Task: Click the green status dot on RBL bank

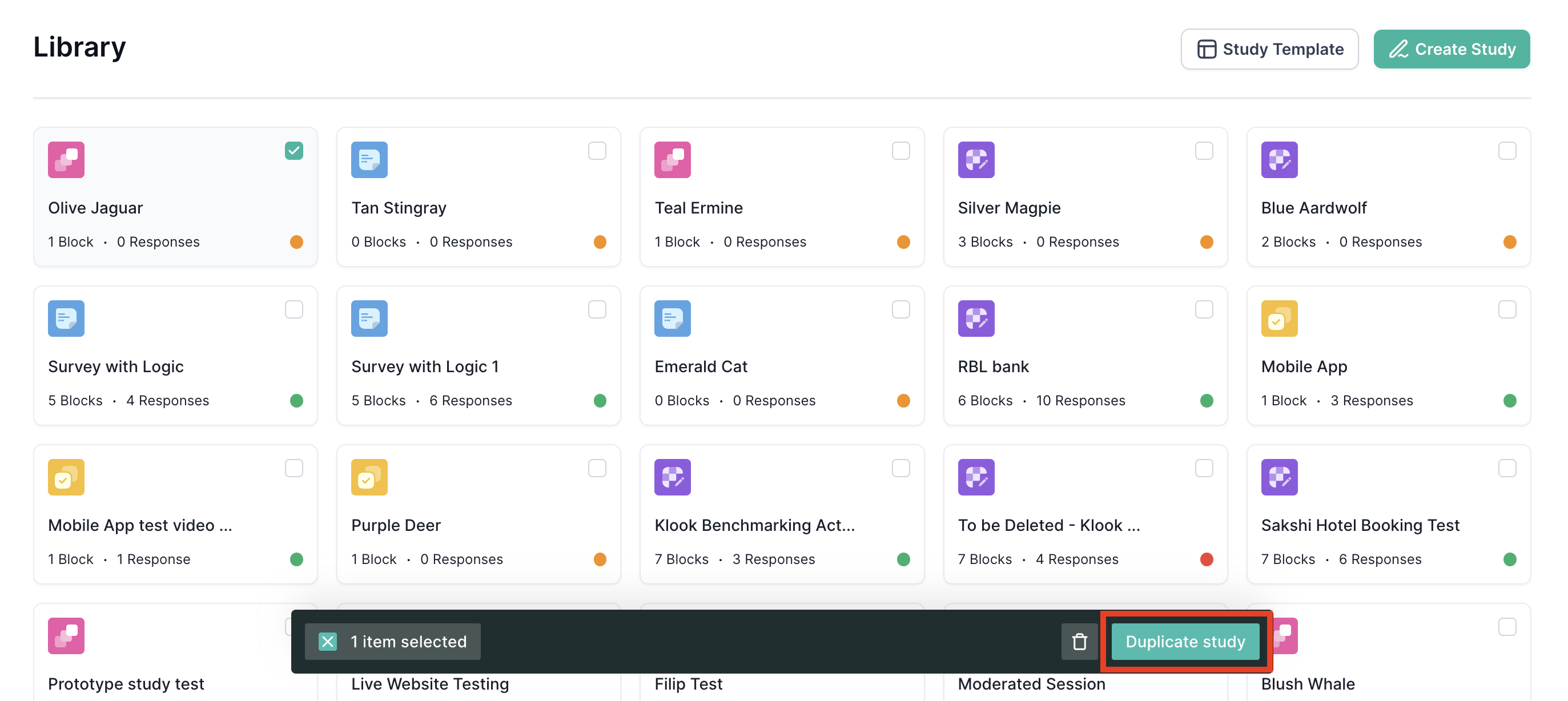Action: 1207,400
